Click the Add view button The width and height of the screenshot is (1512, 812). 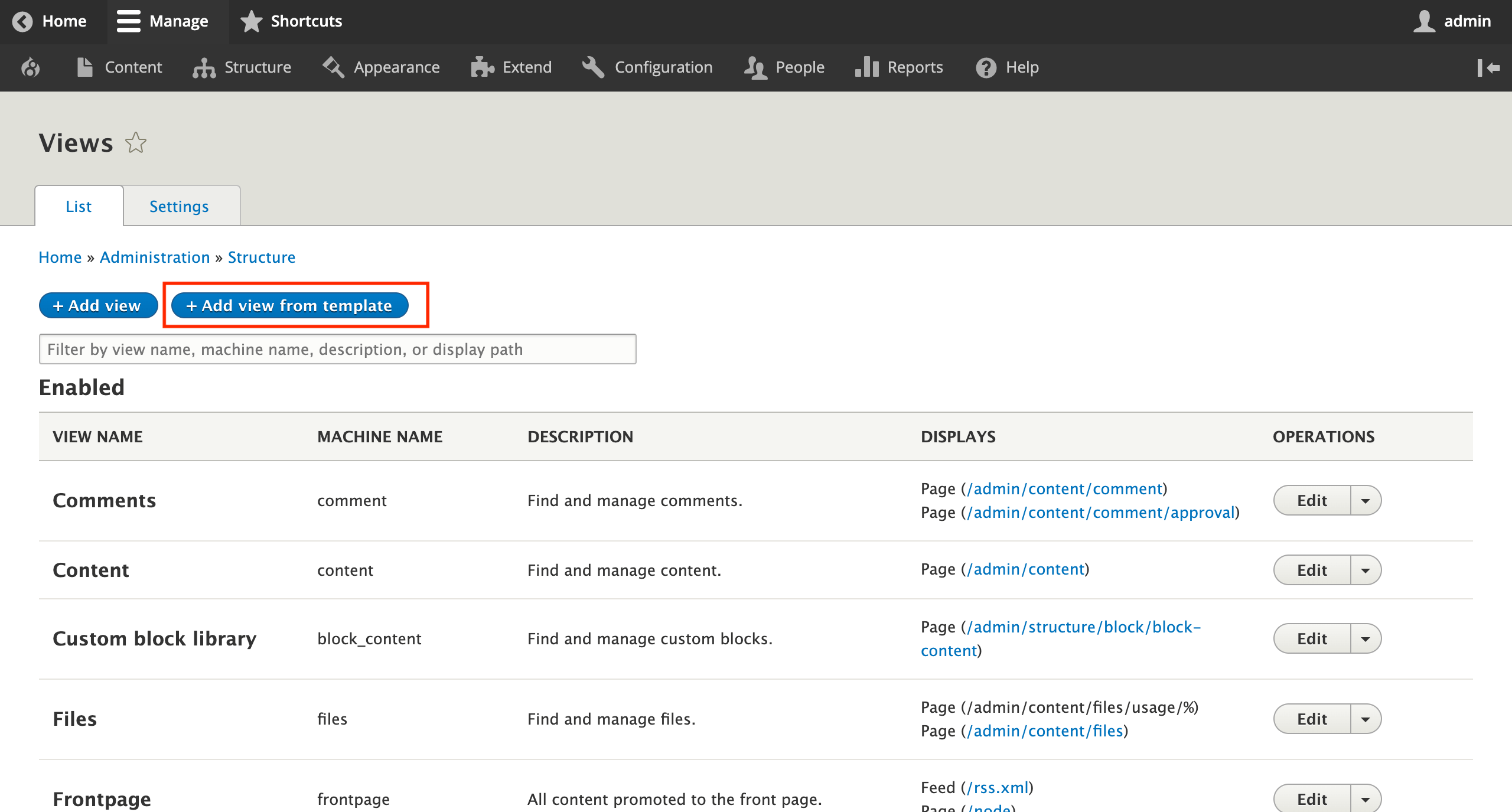pos(98,305)
